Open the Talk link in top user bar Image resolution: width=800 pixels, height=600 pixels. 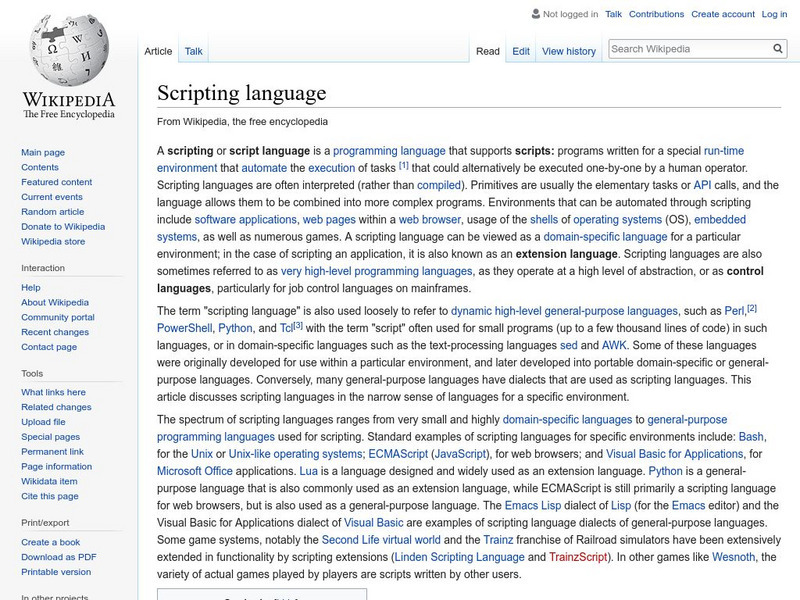point(613,14)
